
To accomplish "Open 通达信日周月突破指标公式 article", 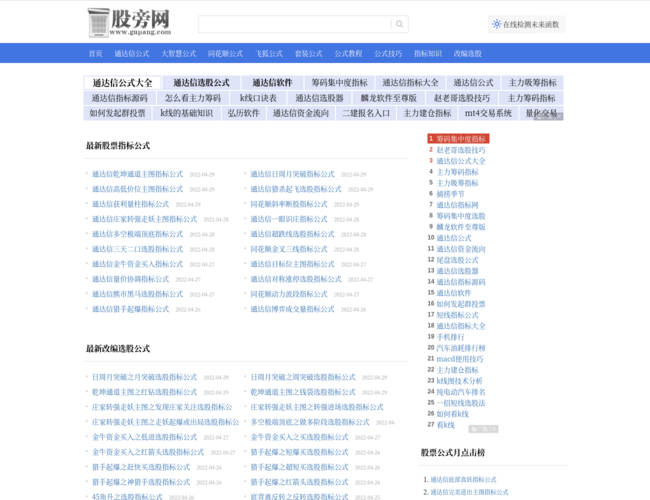I will (292, 174).
